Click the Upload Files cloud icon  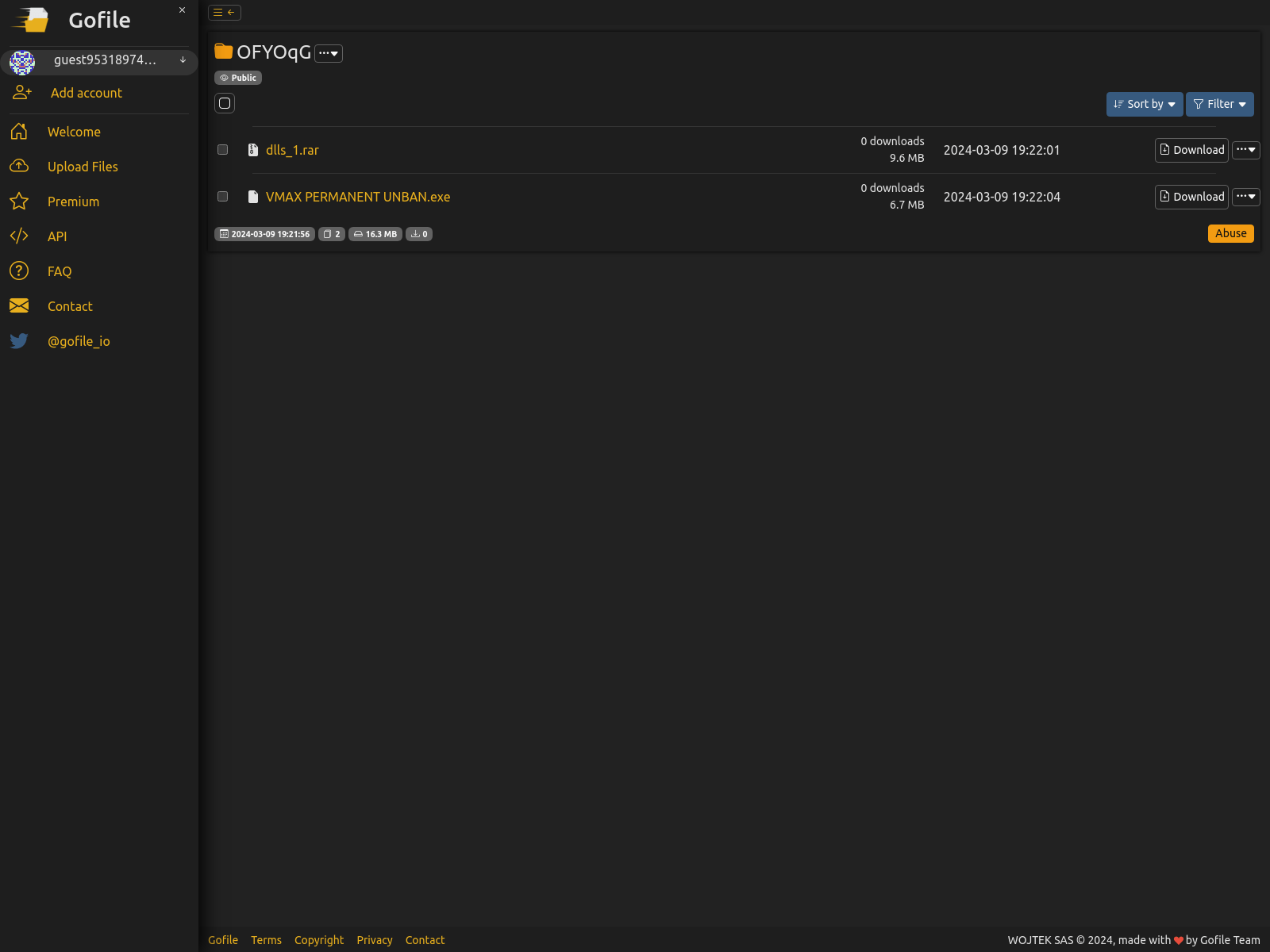(x=19, y=167)
